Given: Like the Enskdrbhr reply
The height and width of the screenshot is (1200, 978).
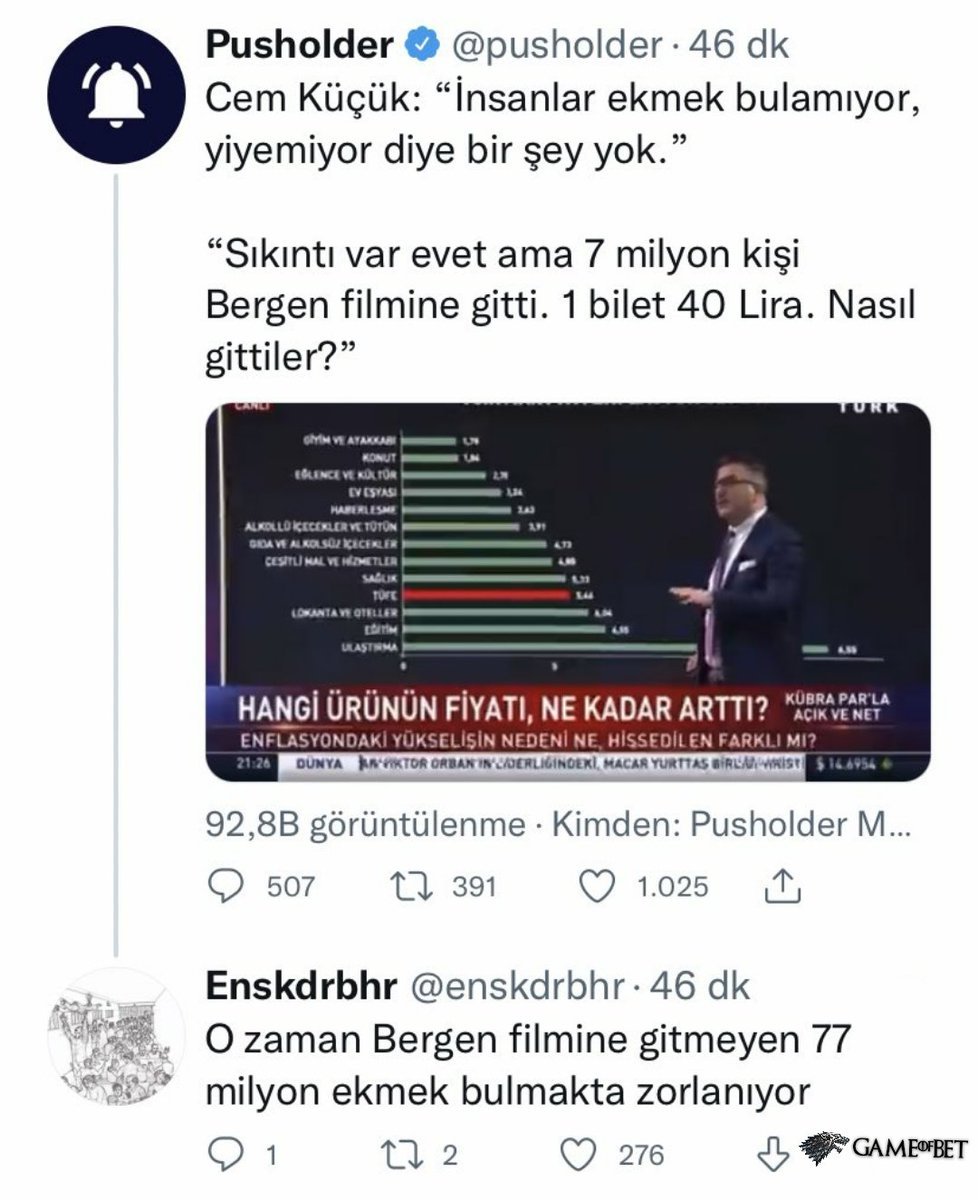Looking at the screenshot, I should [x=579, y=1155].
